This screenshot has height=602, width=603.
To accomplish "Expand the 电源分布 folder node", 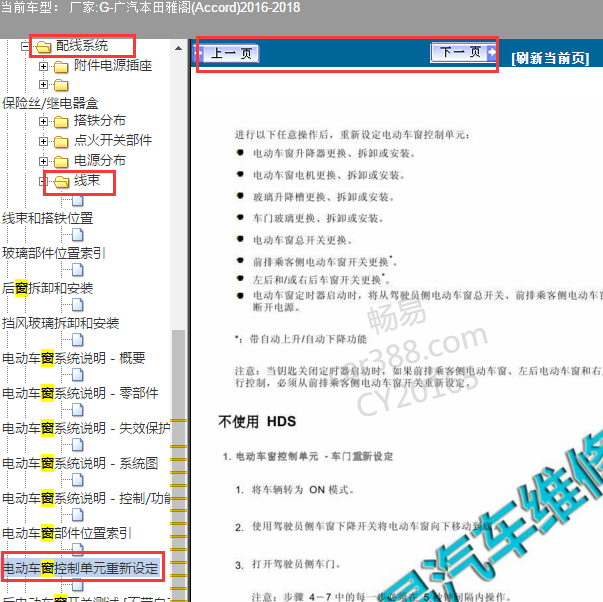I will click(x=43, y=161).
